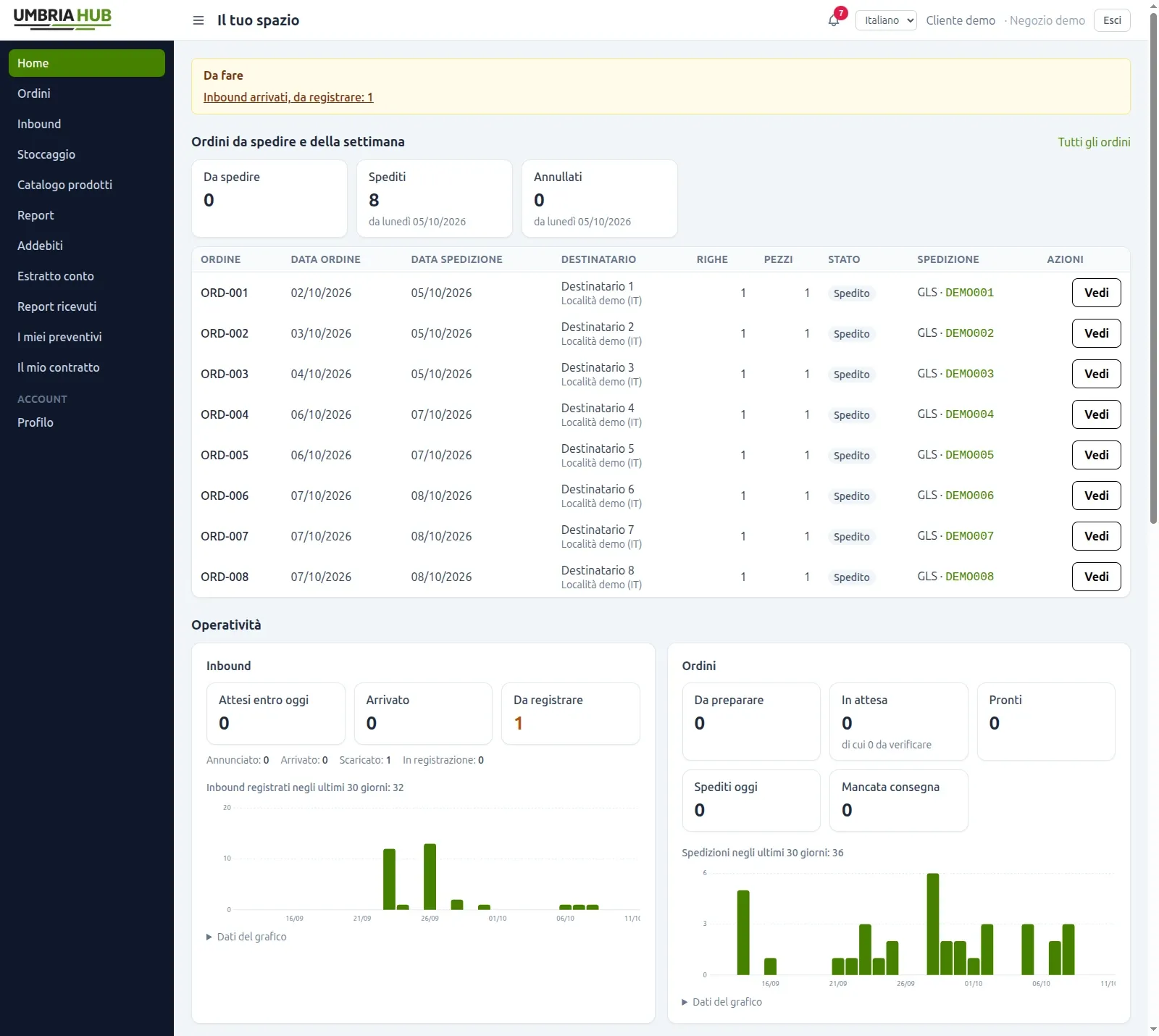Toggle the hamburger sidebar menu icon

click(x=198, y=20)
